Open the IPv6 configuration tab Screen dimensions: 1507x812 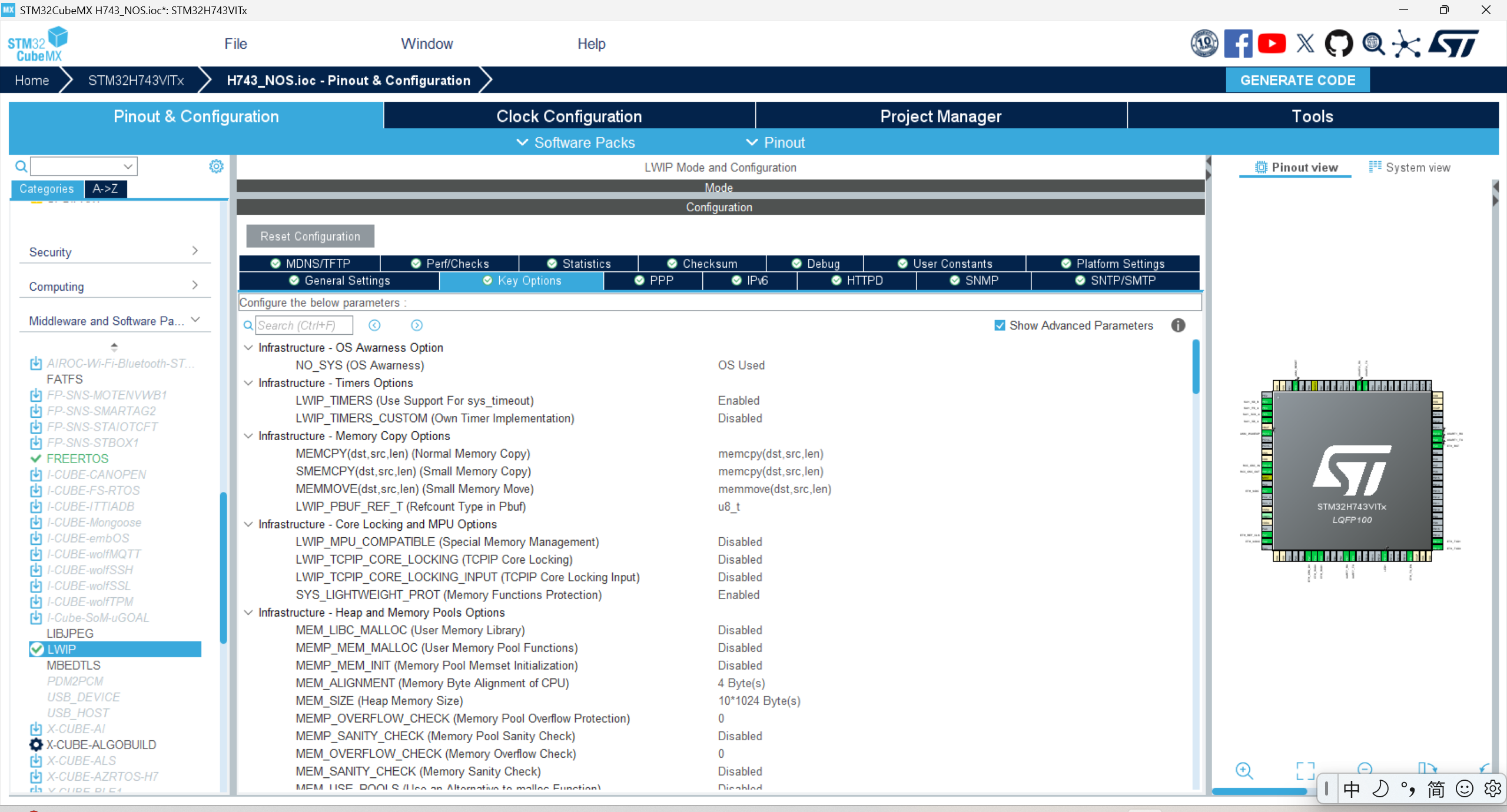tap(750, 281)
